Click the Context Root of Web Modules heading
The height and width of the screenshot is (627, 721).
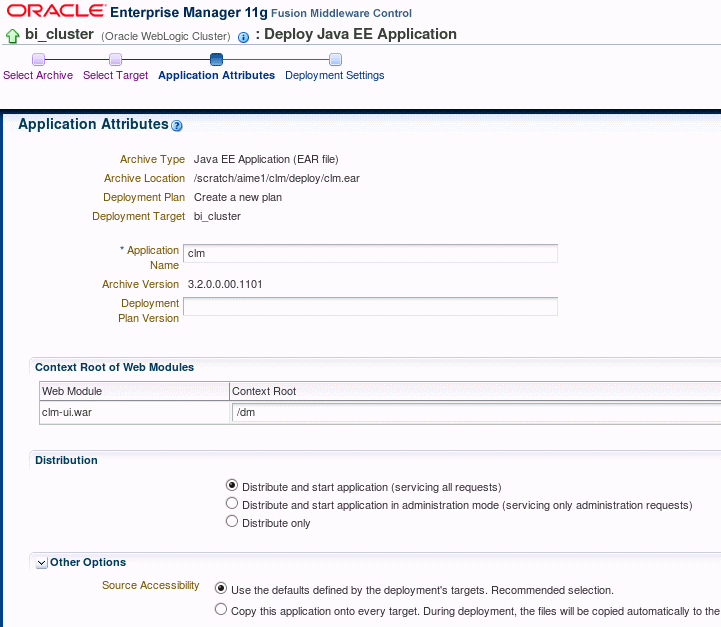pyautogui.click(x=114, y=367)
